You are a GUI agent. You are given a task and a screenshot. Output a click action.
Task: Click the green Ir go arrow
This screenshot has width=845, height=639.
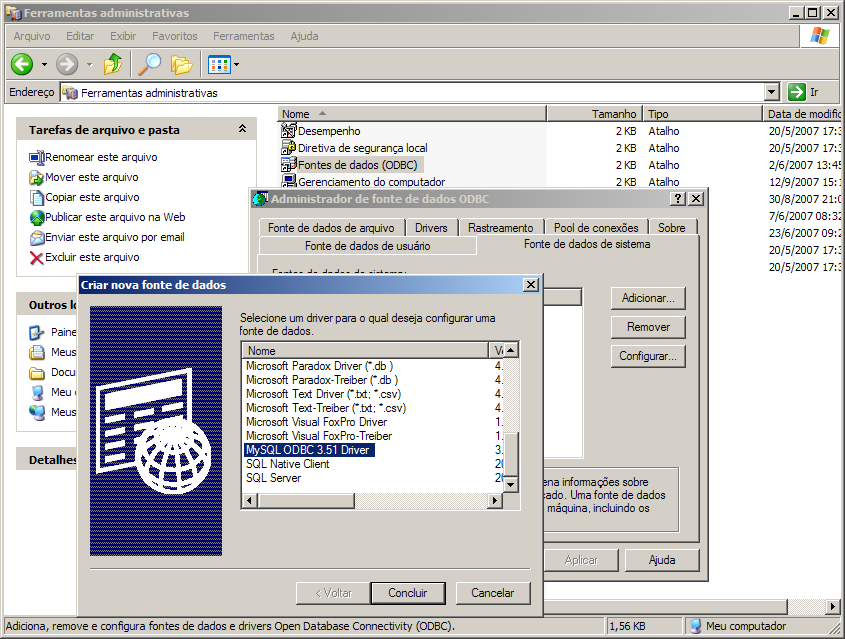tap(796, 92)
